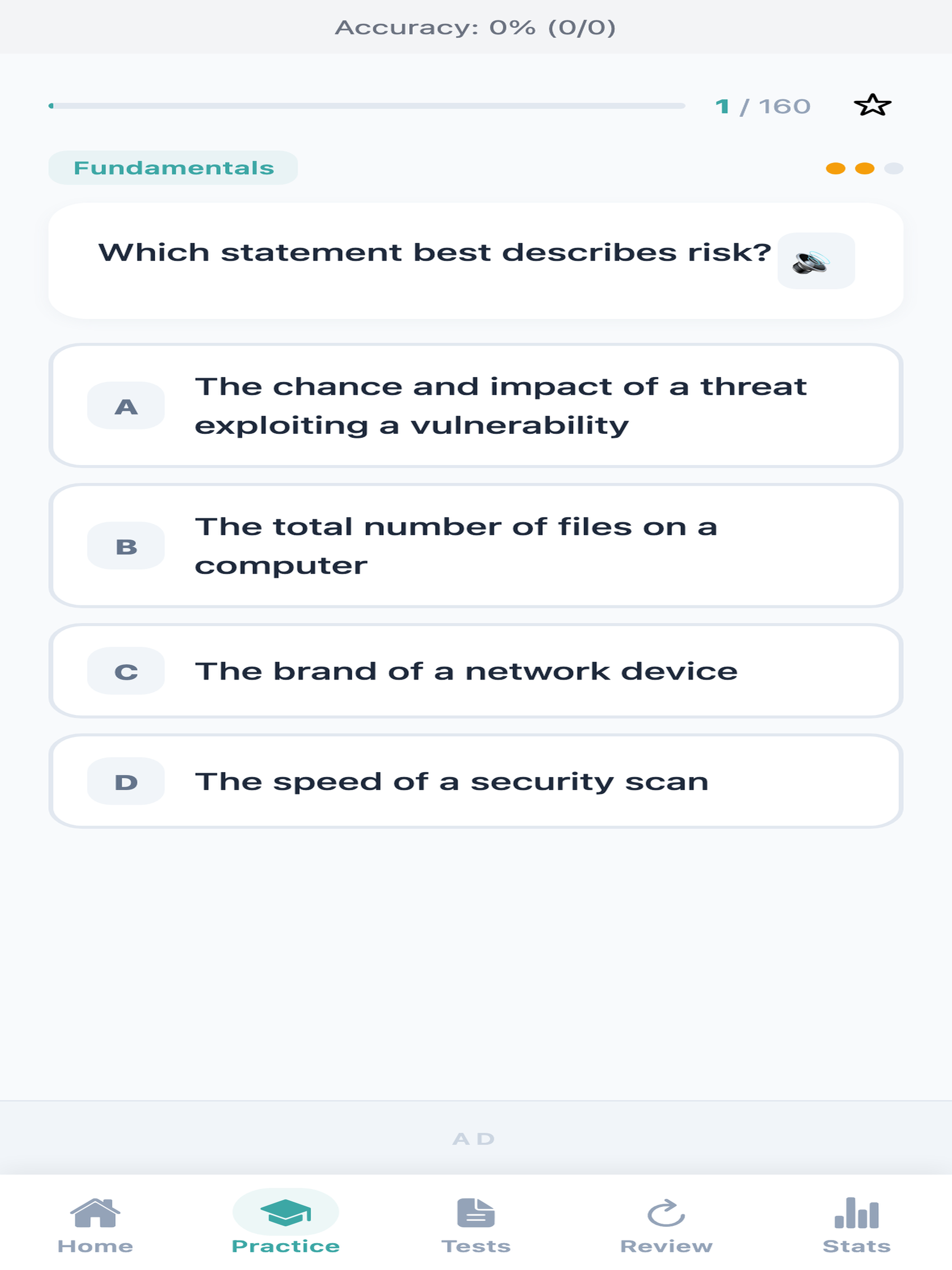
Task: Click the A letter badge
Action: pos(126,405)
